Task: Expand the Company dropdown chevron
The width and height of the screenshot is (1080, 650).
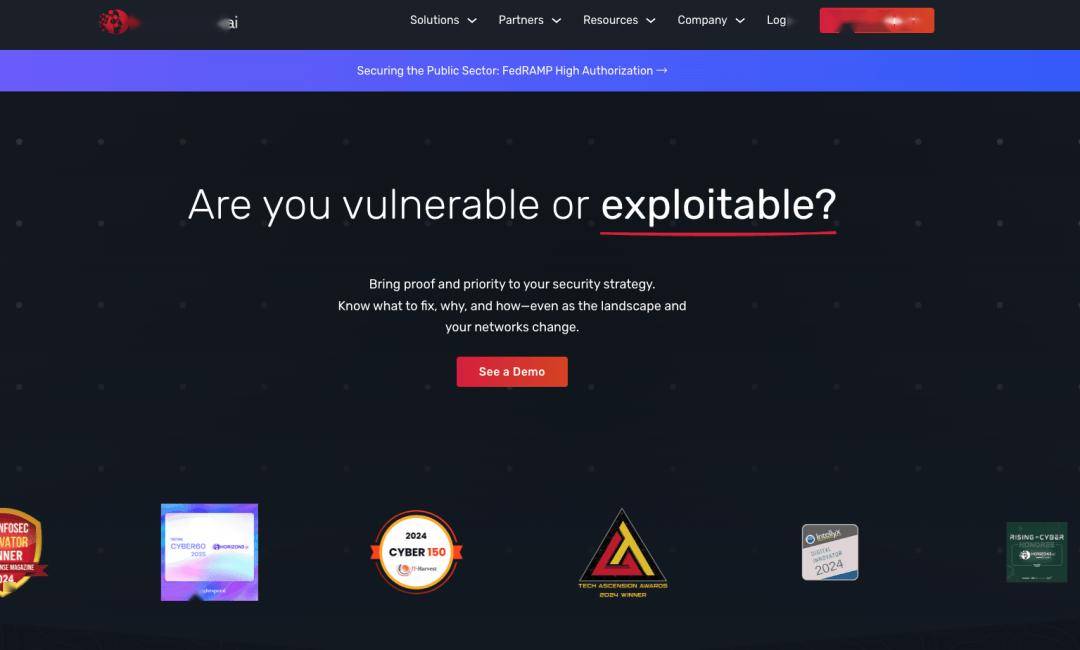Action: coord(740,21)
